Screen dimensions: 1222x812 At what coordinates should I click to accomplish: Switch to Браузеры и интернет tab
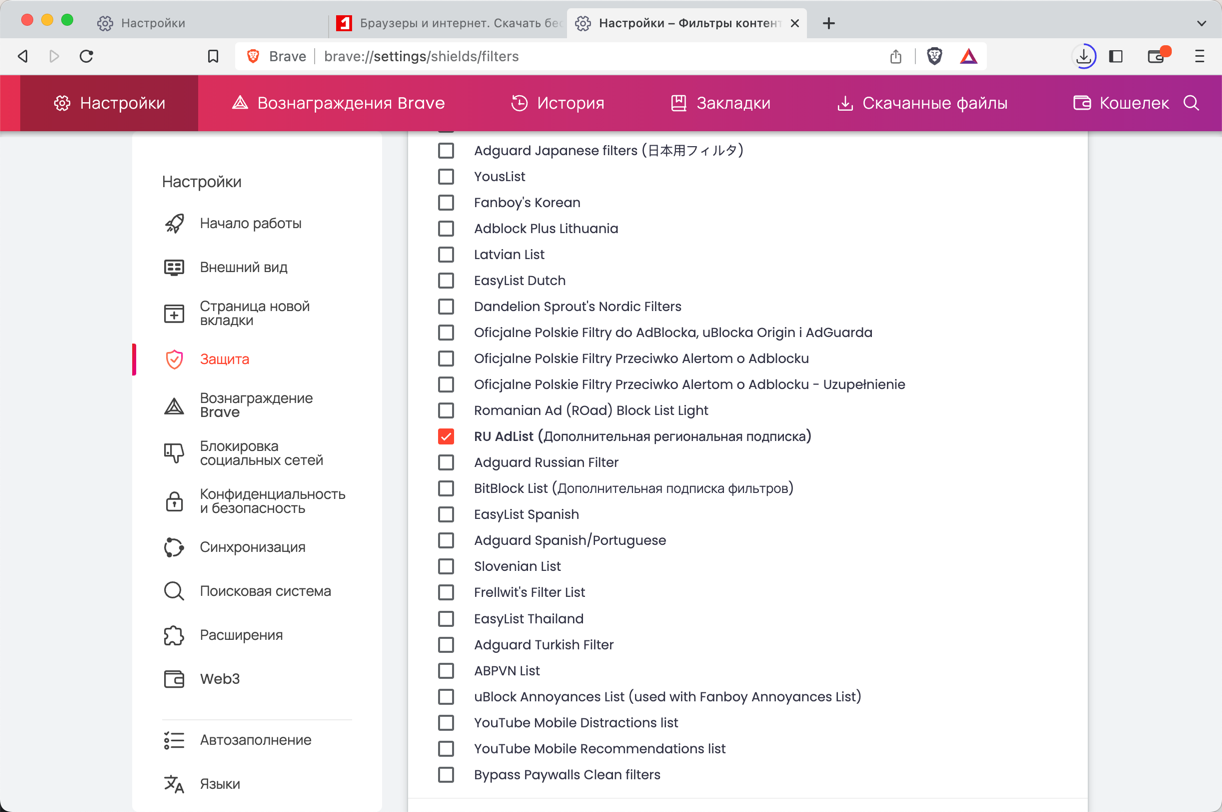(448, 23)
